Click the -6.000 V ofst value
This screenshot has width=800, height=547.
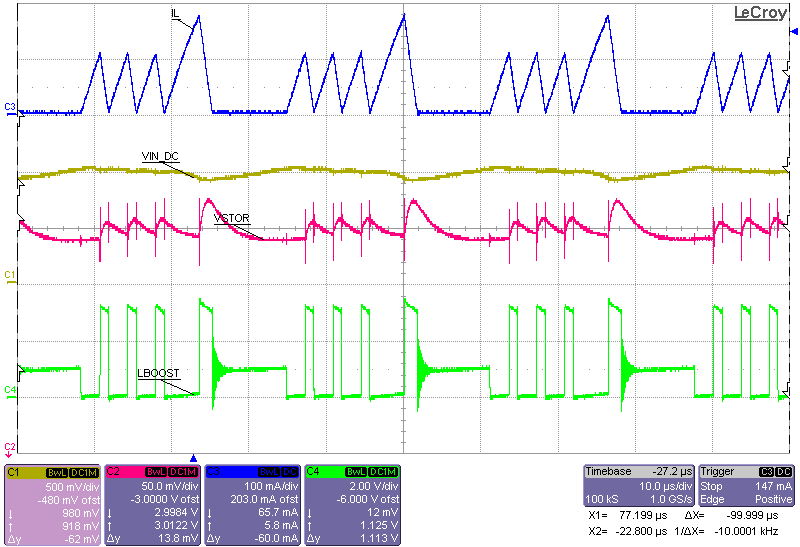point(368,500)
